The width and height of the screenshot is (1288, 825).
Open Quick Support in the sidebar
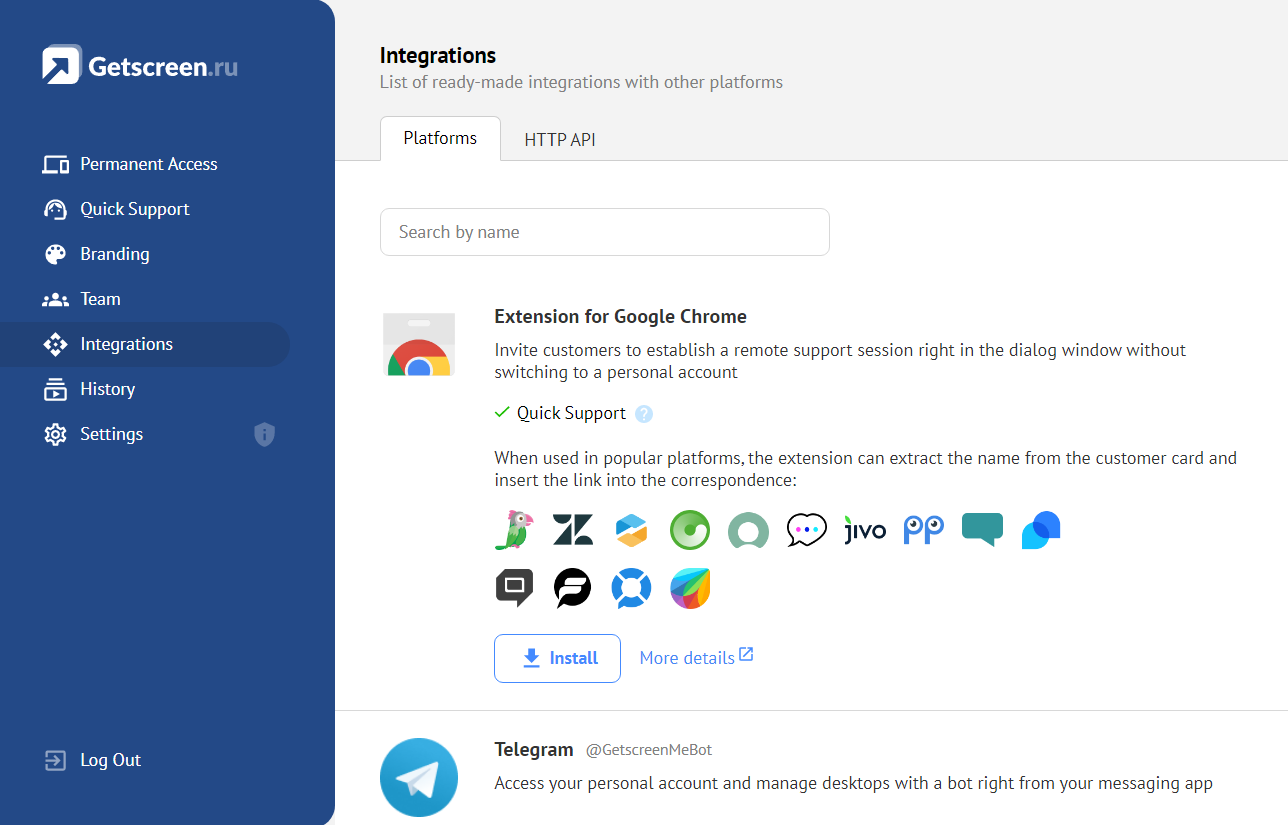(134, 209)
